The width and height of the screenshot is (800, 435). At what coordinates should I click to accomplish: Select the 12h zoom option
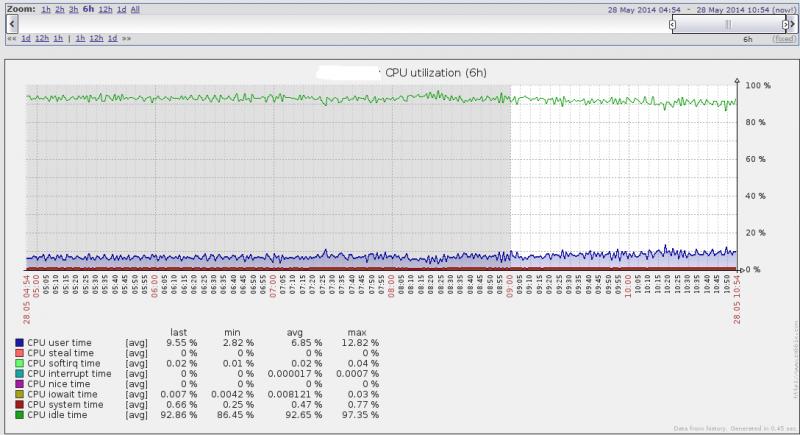tap(105, 9)
